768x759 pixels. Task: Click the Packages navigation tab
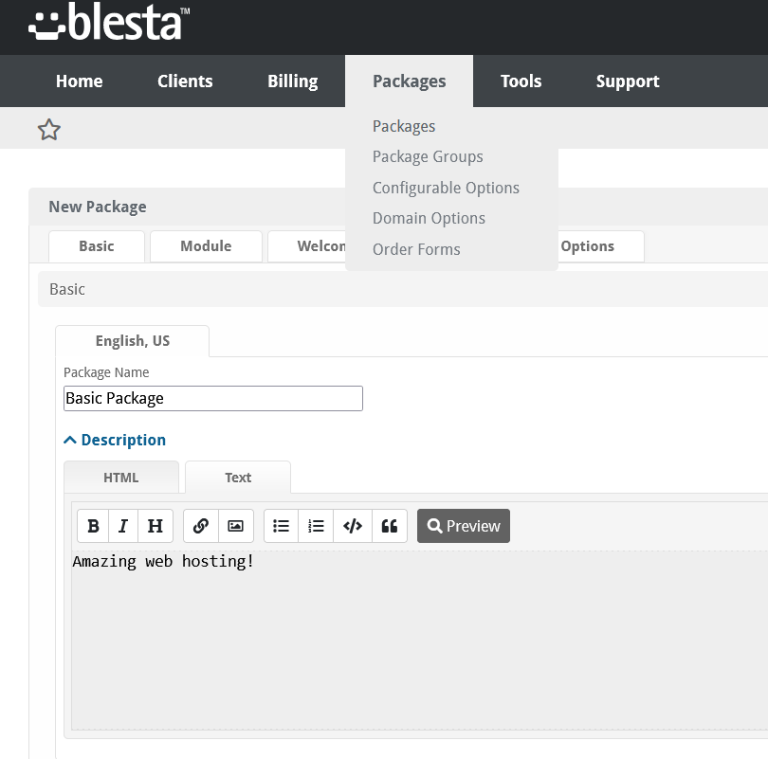pos(409,81)
